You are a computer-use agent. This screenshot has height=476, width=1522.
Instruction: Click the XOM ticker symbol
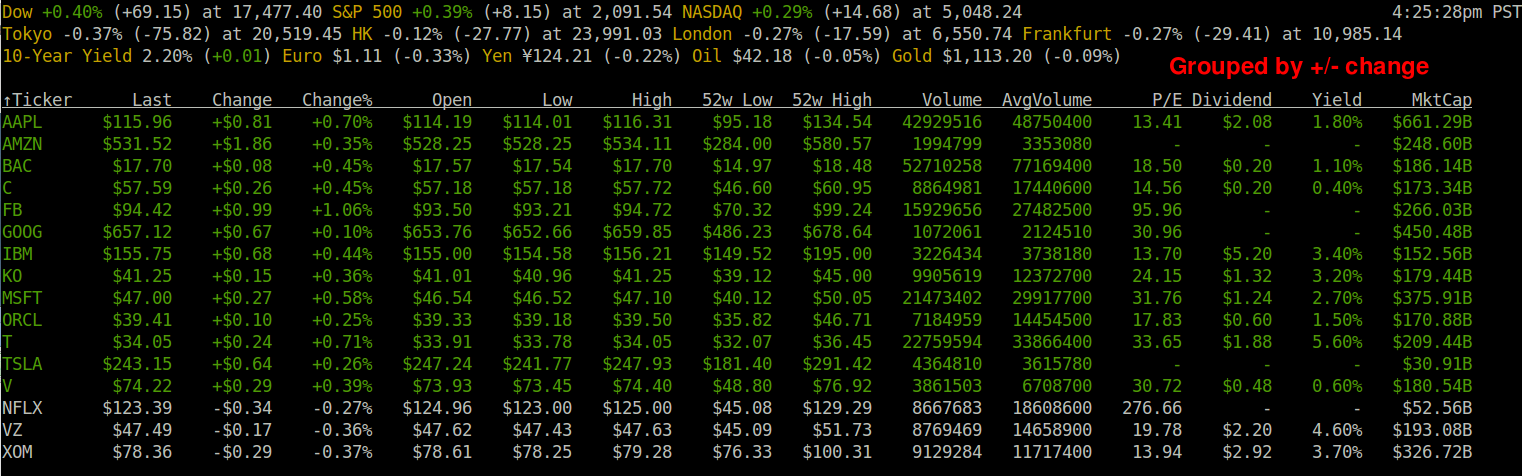(x=17, y=452)
